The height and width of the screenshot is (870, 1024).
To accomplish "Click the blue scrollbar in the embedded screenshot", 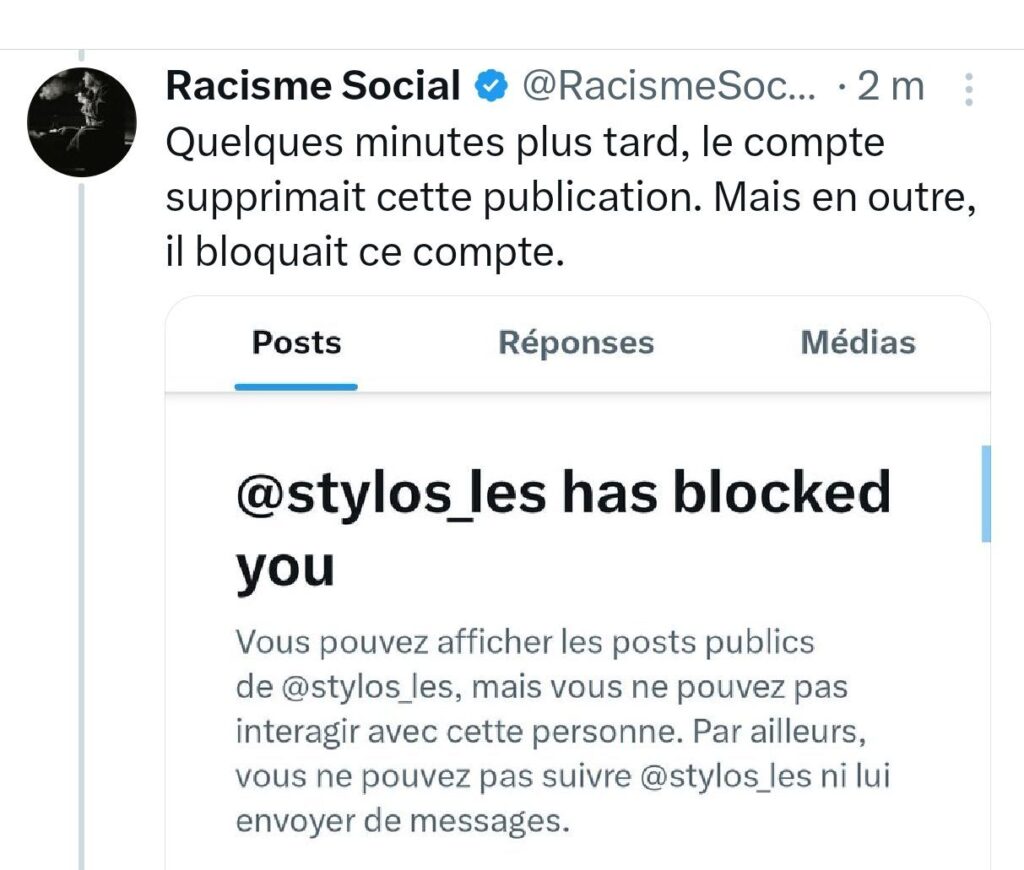I will pos(986,493).
